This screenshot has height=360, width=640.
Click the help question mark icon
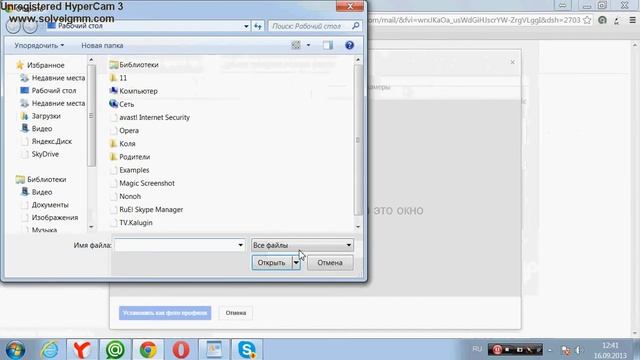pyautogui.click(x=349, y=45)
